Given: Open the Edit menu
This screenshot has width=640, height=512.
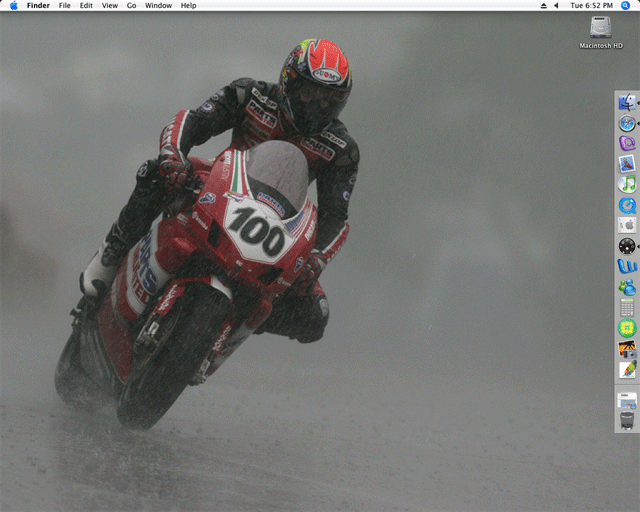Looking at the screenshot, I should 86,5.
